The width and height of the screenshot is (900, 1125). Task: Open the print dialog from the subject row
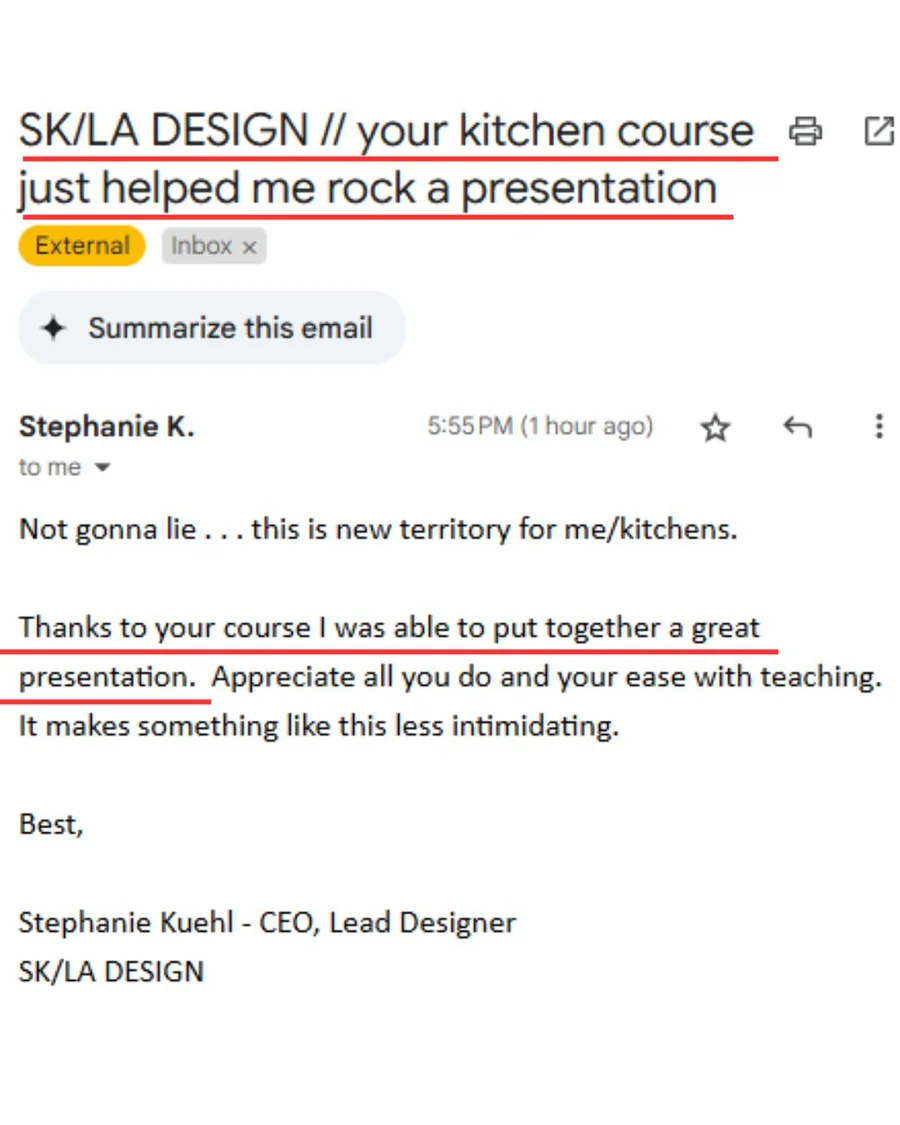[806, 130]
